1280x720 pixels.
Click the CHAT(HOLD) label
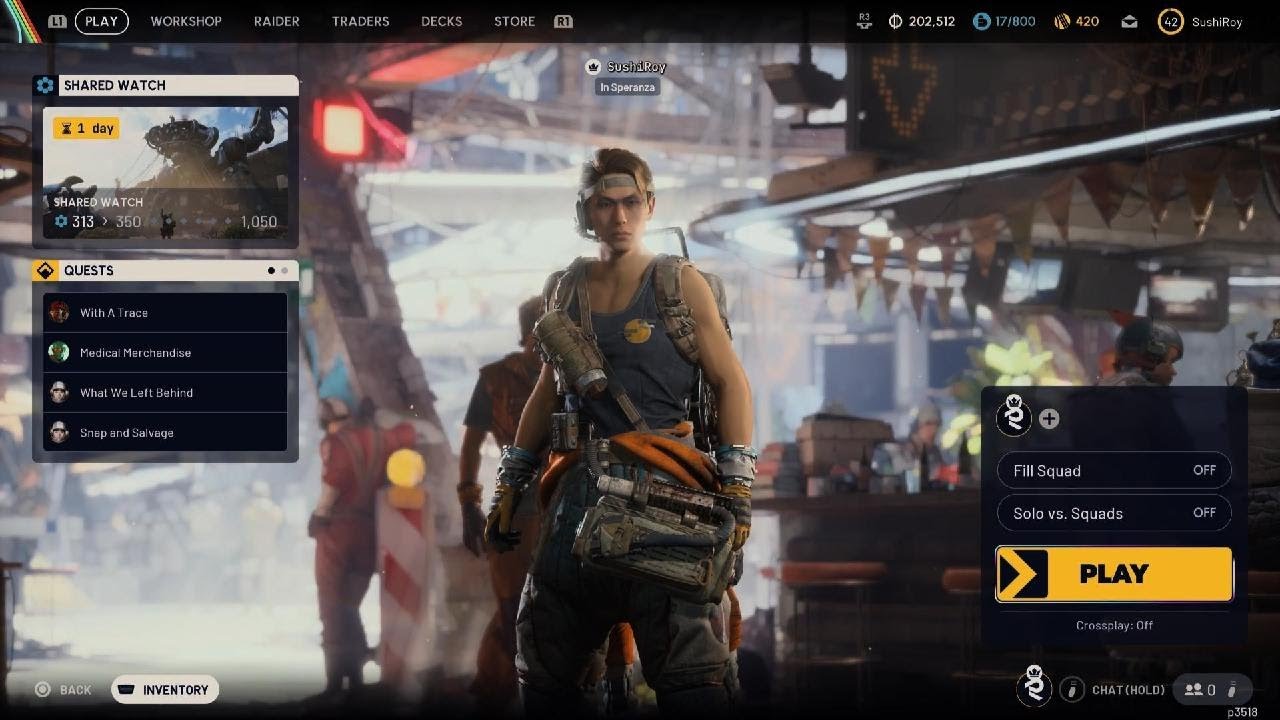click(x=1128, y=690)
